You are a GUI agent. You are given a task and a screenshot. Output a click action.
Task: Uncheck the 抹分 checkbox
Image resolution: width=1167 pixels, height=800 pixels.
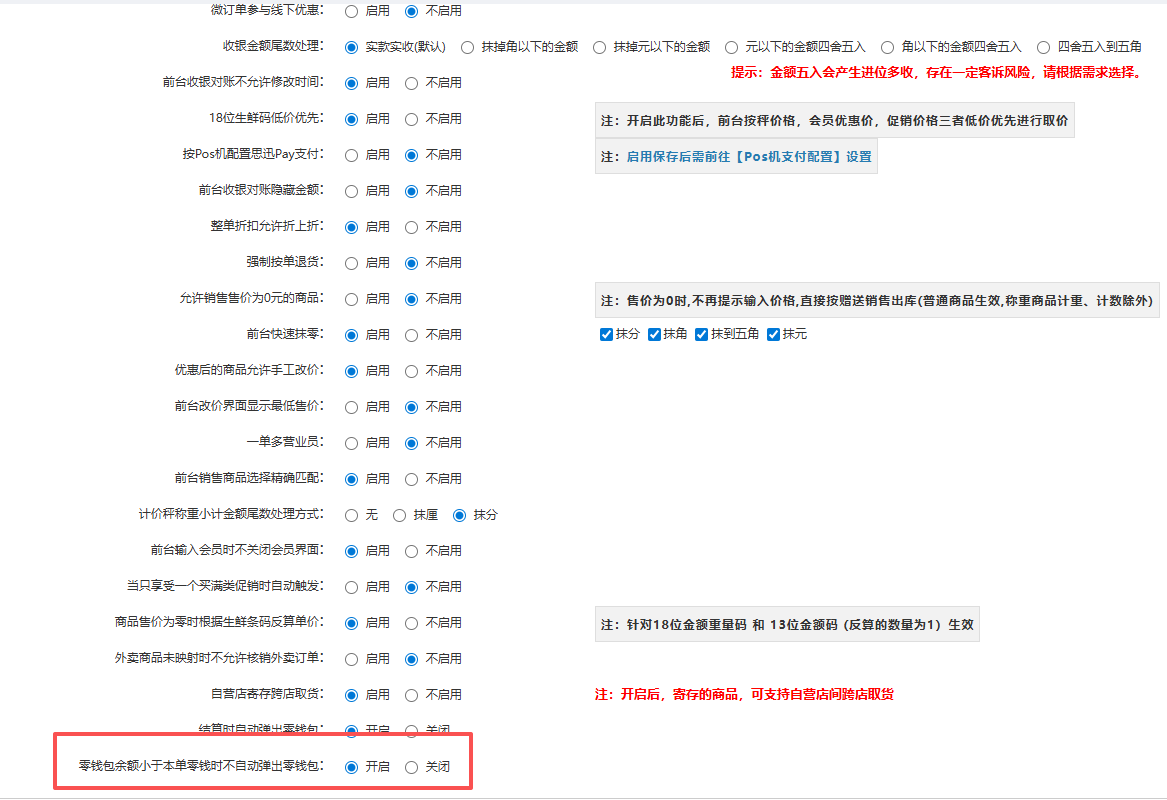tap(606, 335)
